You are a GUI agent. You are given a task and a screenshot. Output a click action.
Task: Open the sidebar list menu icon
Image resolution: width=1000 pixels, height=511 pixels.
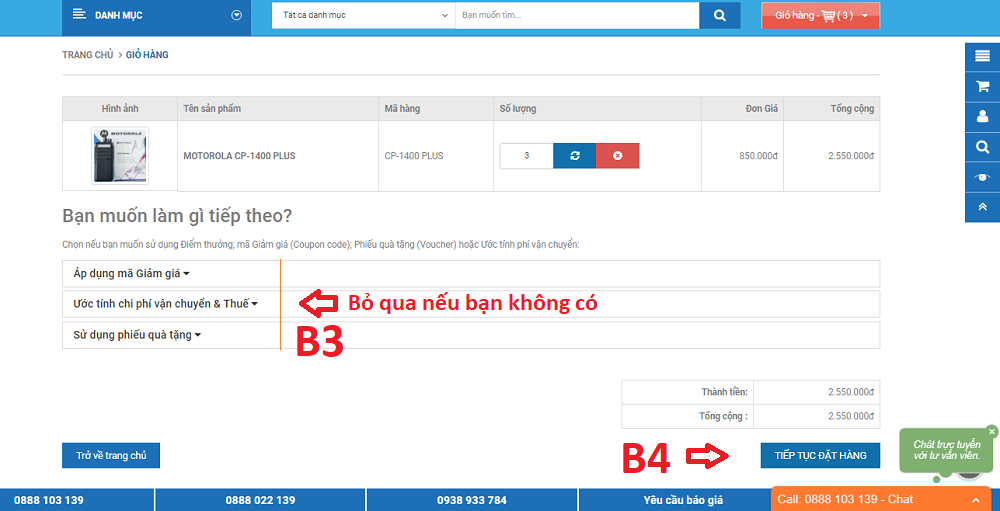(982, 56)
